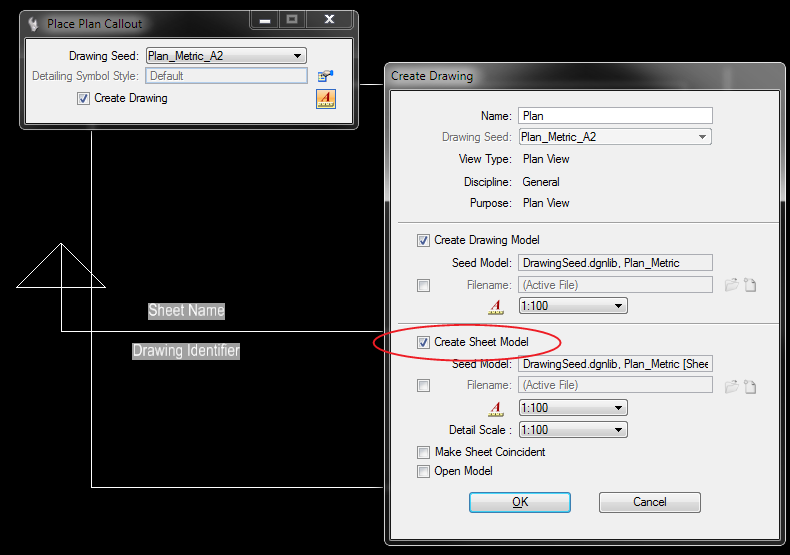Open the Sheet Model annotation scale dropdown

tap(573, 407)
